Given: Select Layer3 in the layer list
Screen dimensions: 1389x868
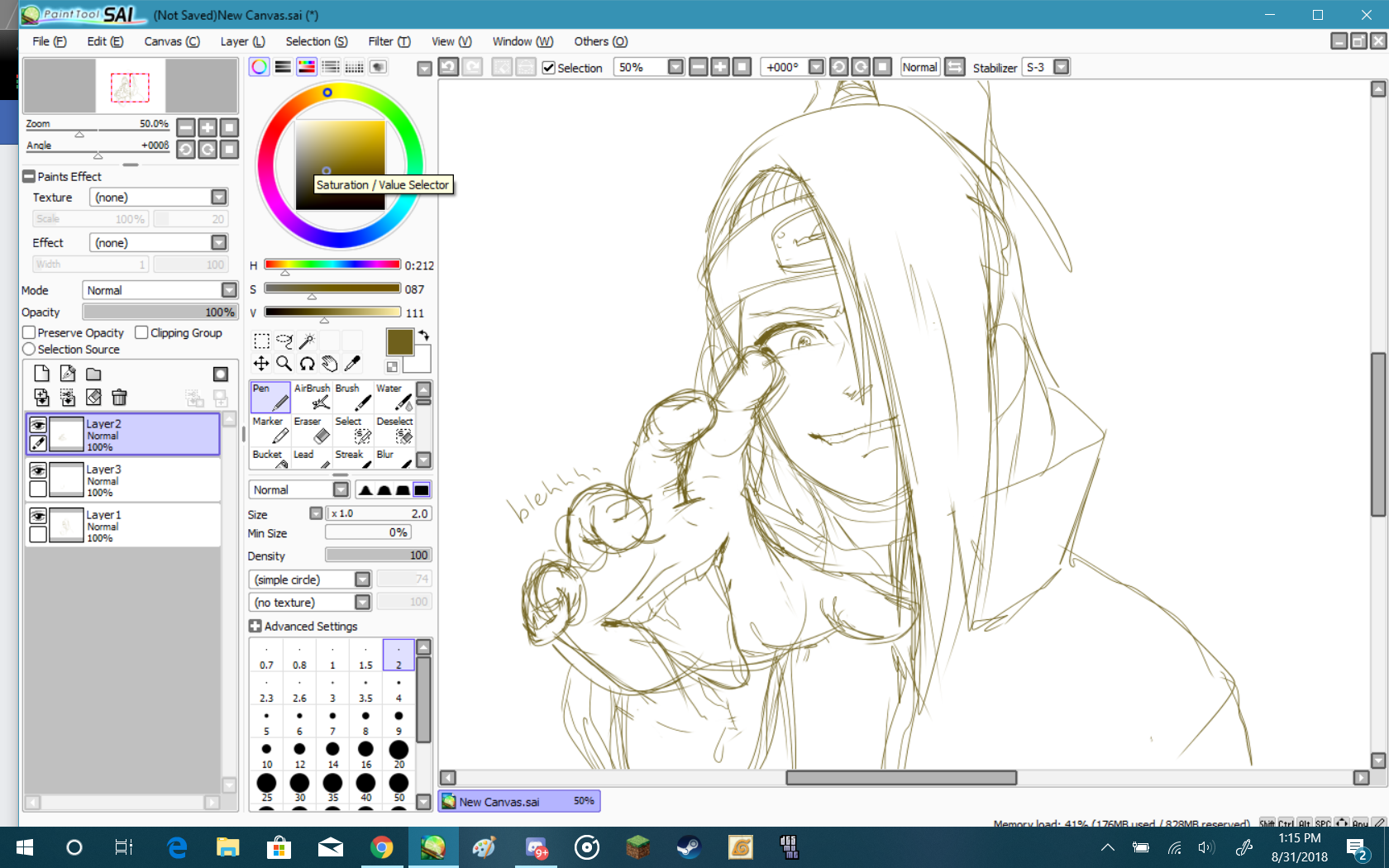Looking at the screenshot, I should pos(123,479).
